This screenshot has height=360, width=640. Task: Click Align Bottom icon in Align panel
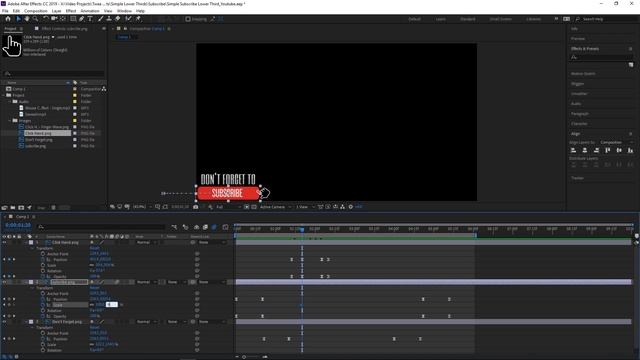pos(630,150)
